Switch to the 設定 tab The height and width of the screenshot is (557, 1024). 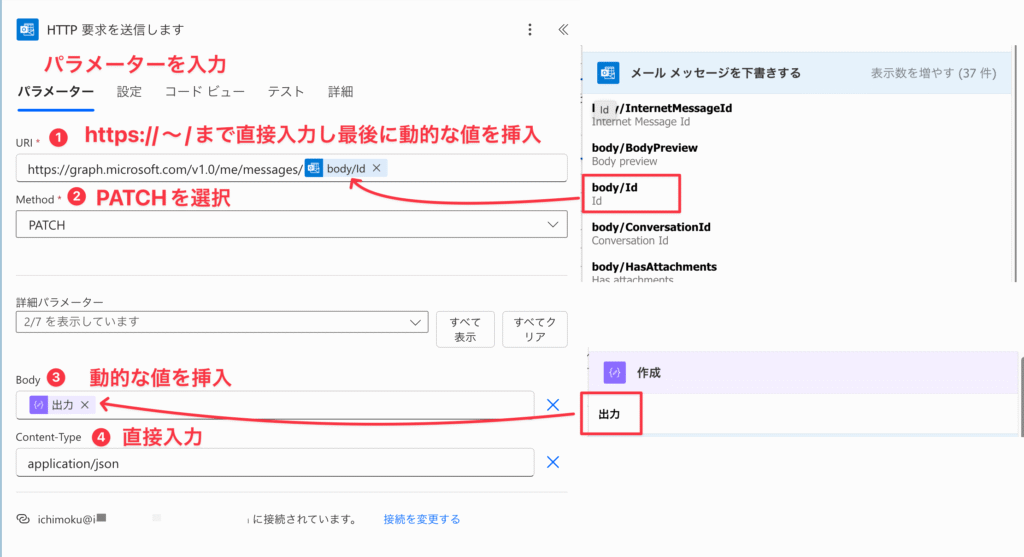(129, 92)
